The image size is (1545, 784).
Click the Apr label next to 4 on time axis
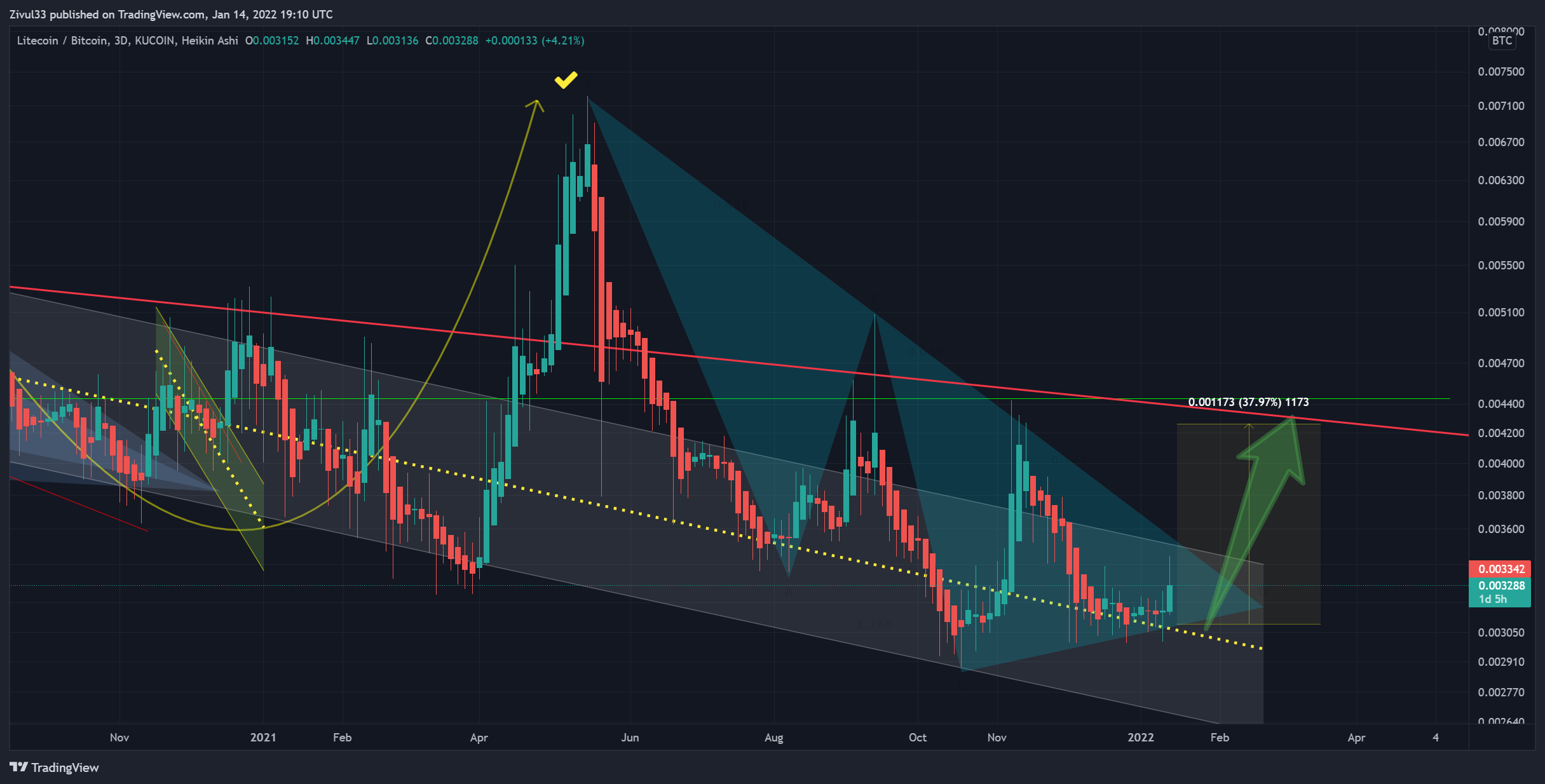[x=1356, y=738]
